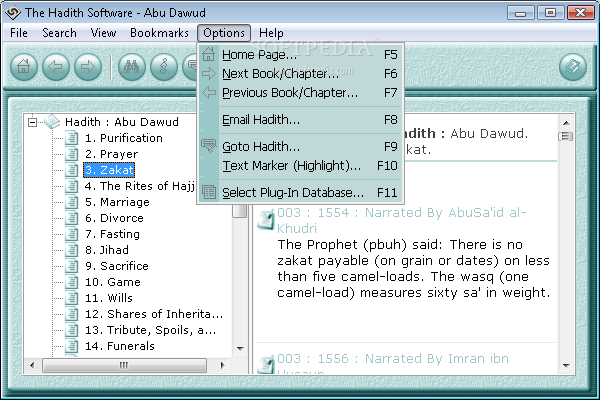Viewport: 600px width, 400px height.
Task: Click the Previous Book/Chapter arrow icon
Action: 209,92
